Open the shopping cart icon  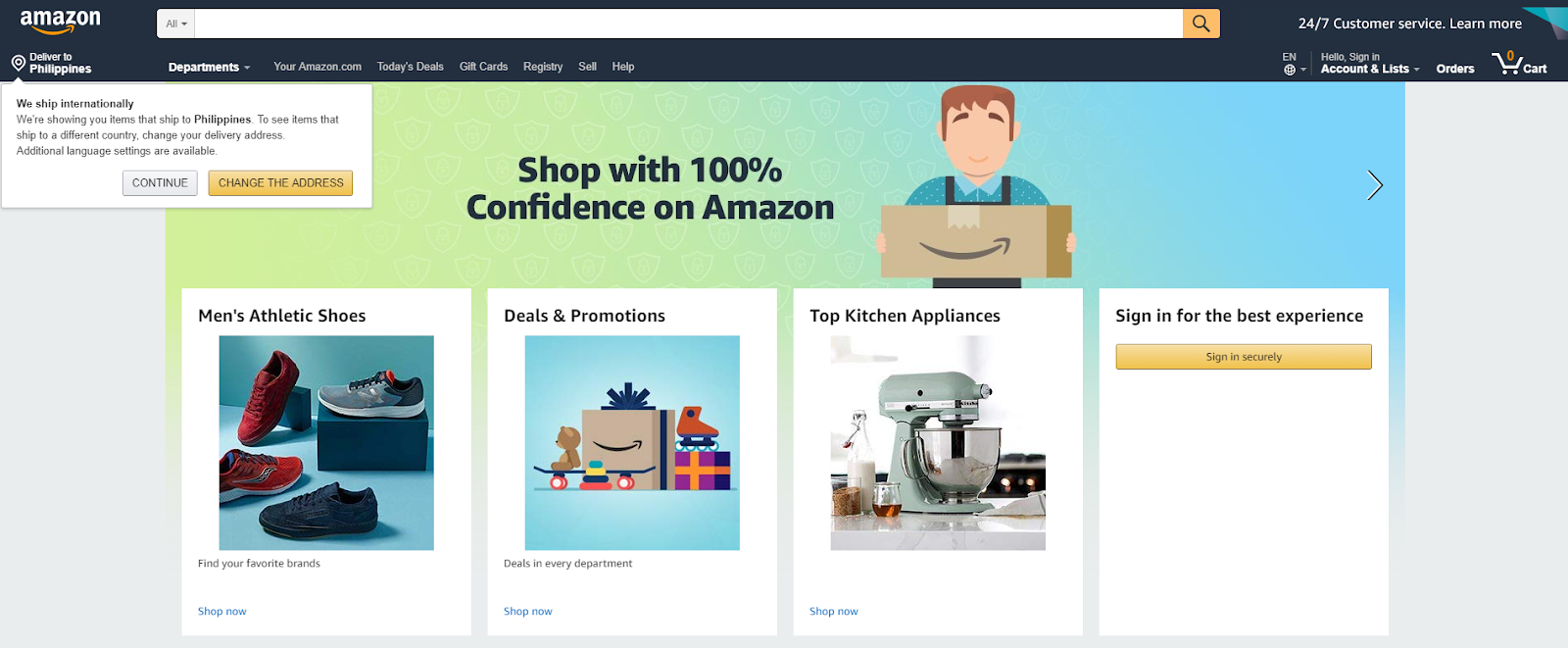(x=1518, y=64)
